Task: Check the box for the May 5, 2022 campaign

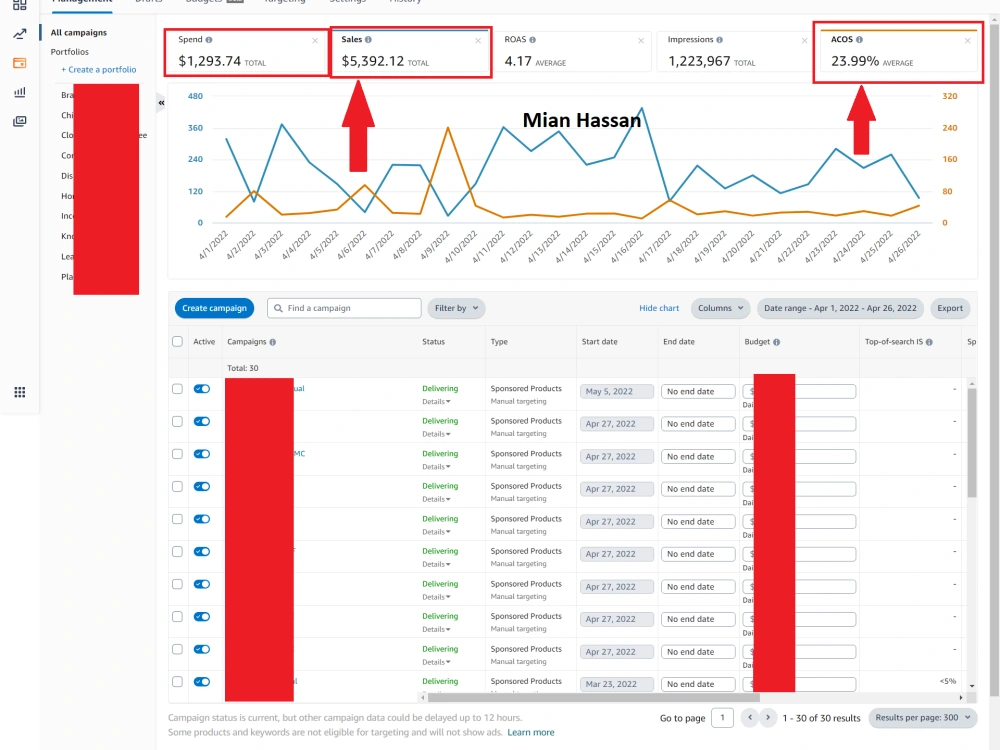Action: [177, 389]
